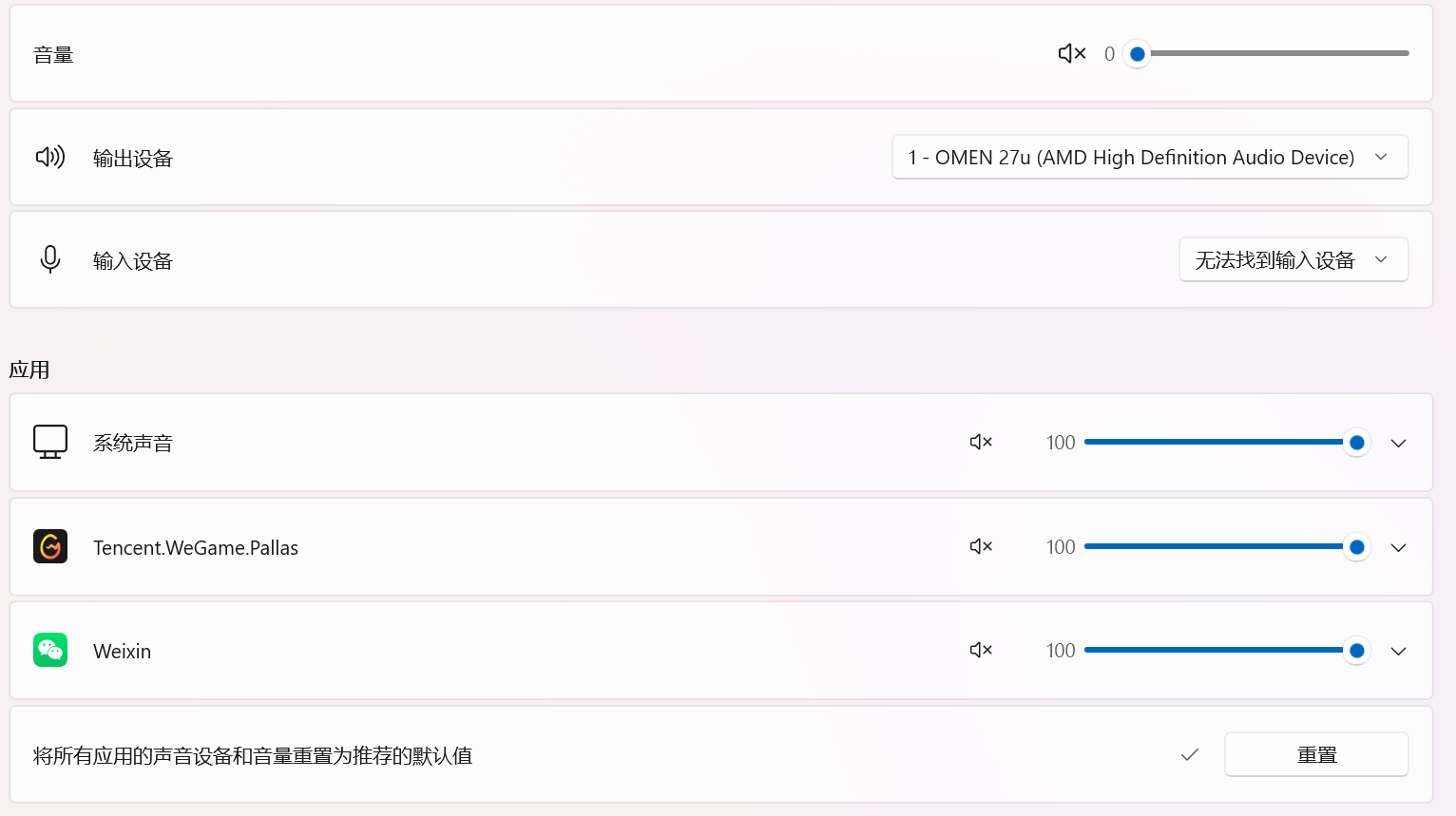This screenshot has width=1456, height=816.
Task: Click the 输出设备 label
Action: click(x=133, y=159)
